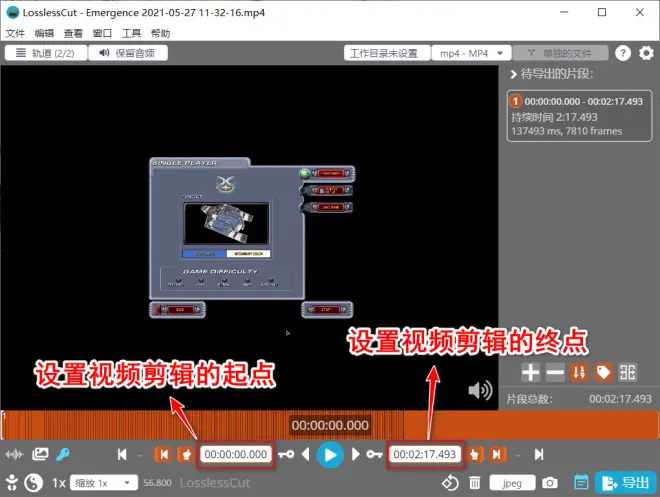Open the 窗口 menu

[102, 33]
